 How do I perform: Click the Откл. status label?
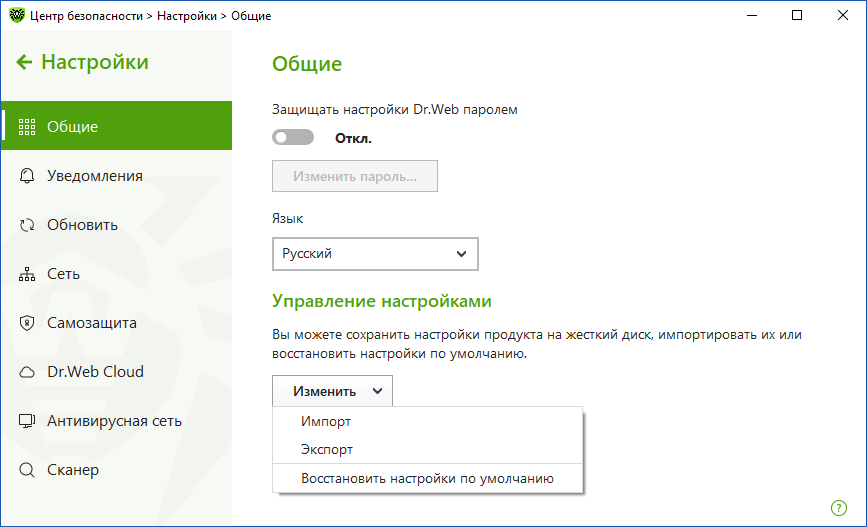point(353,138)
